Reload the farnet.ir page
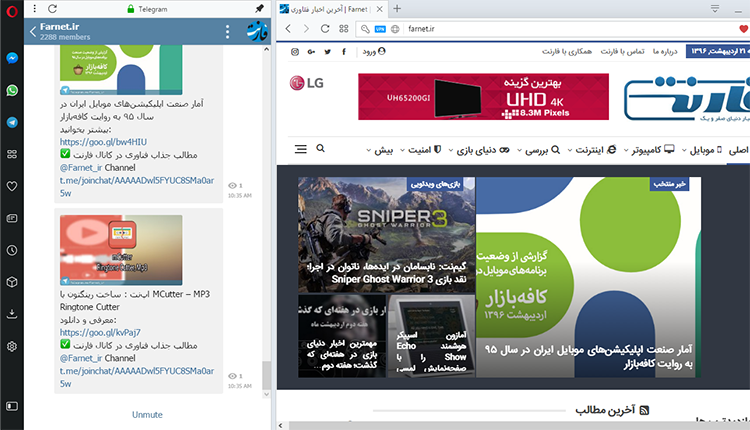 (x=325, y=29)
